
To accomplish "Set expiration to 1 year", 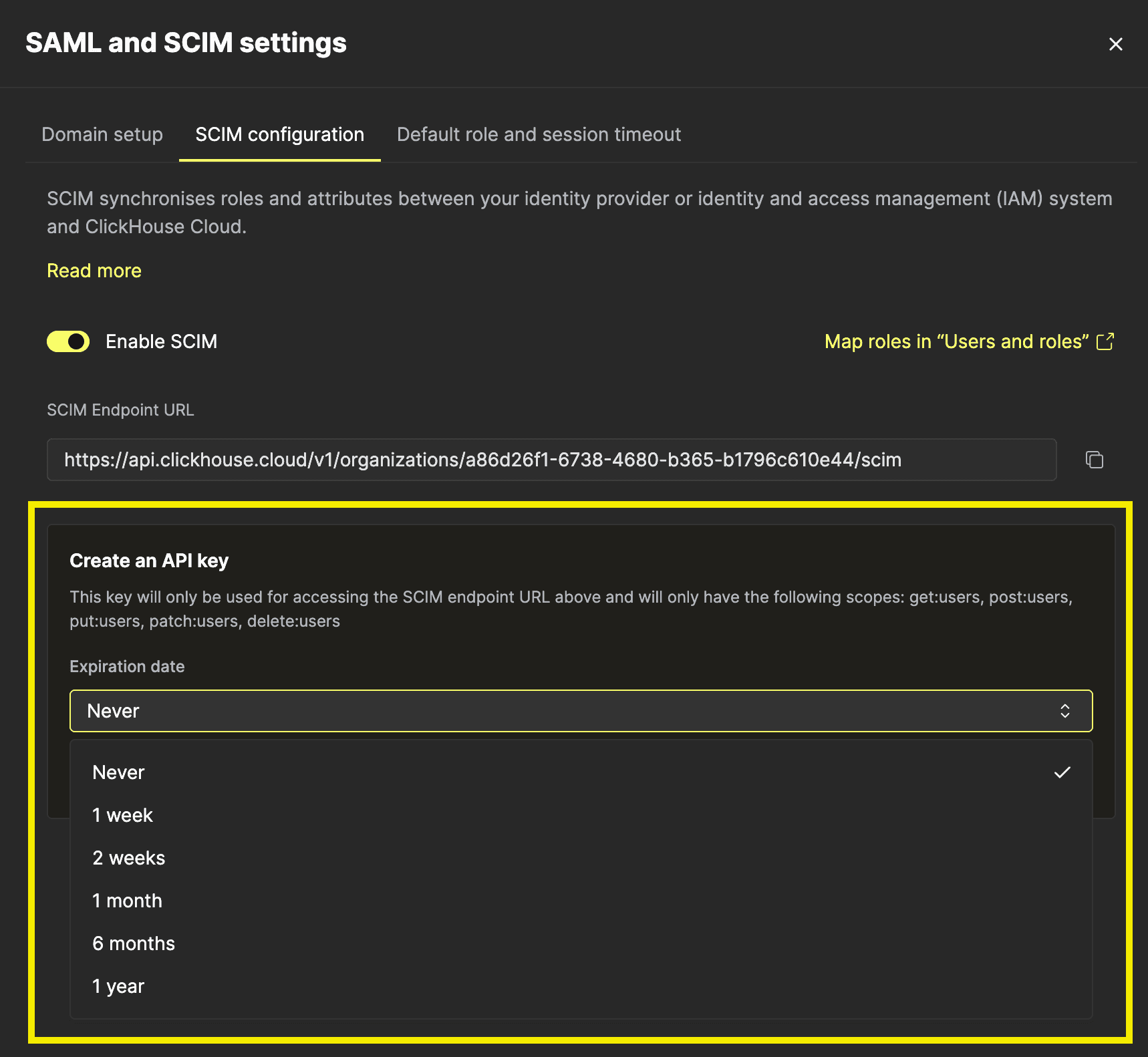I will pyautogui.click(x=581, y=986).
